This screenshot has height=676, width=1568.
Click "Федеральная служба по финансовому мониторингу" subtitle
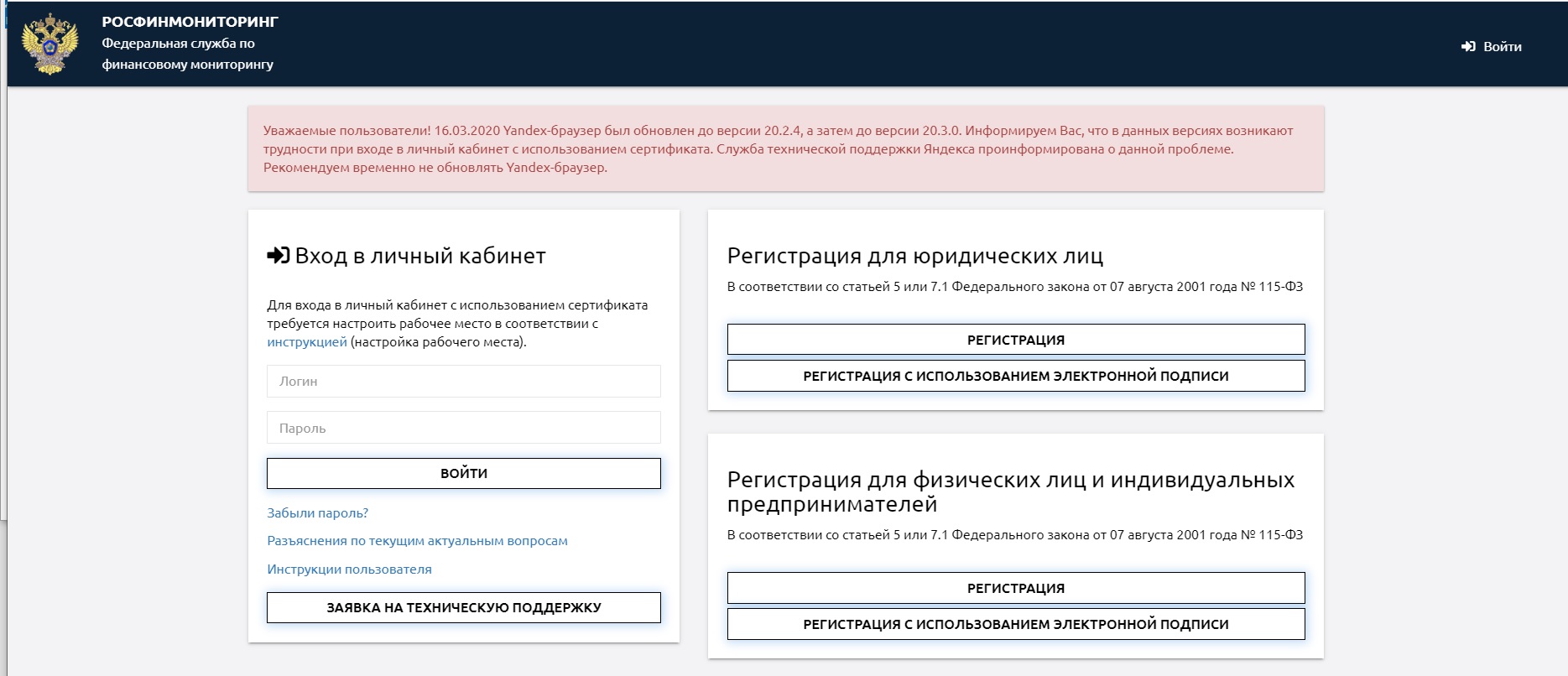[x=188, y=54]
